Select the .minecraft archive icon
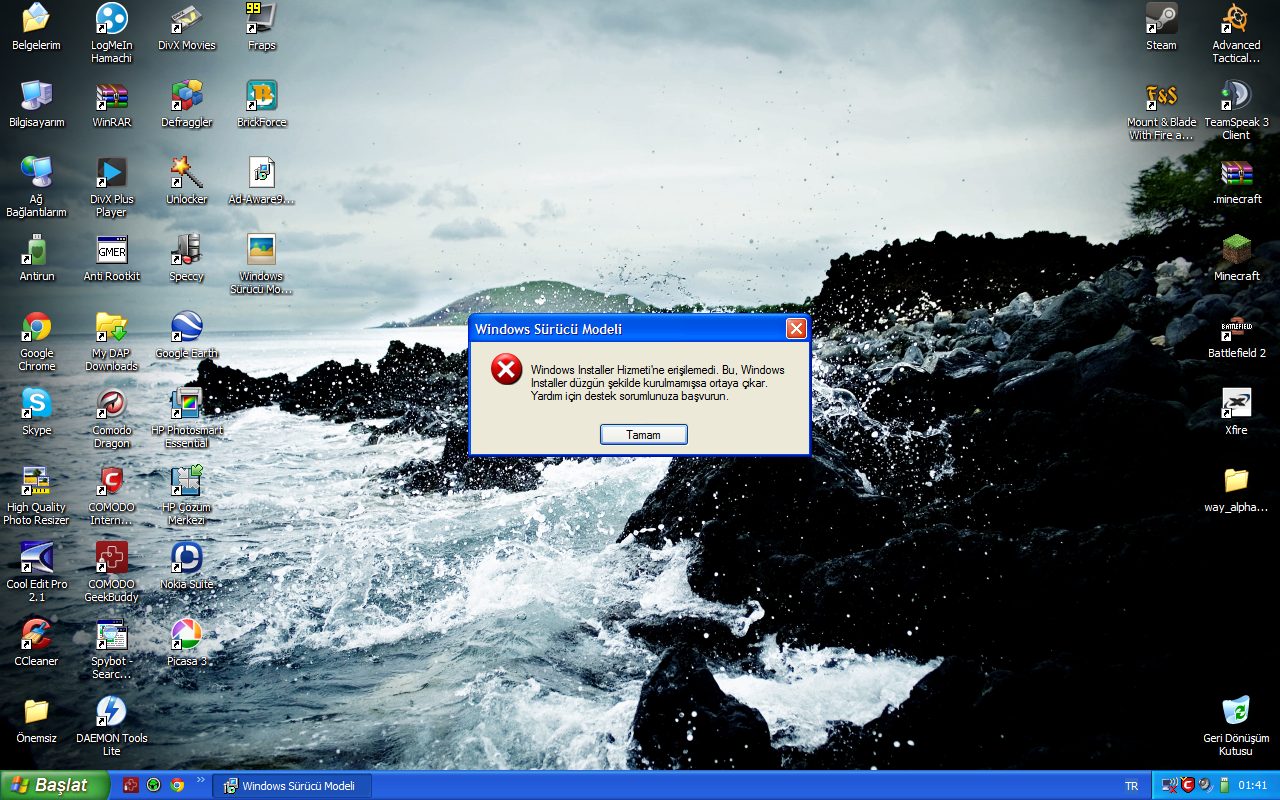Image resolution: width=1280 pixels, height=800 pixels. pos(1236,181)
